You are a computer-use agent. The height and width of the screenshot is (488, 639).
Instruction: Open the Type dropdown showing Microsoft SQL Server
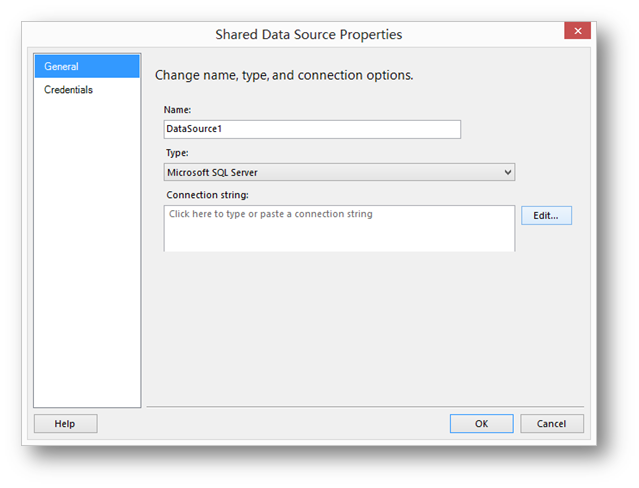[x=339, y=172]
